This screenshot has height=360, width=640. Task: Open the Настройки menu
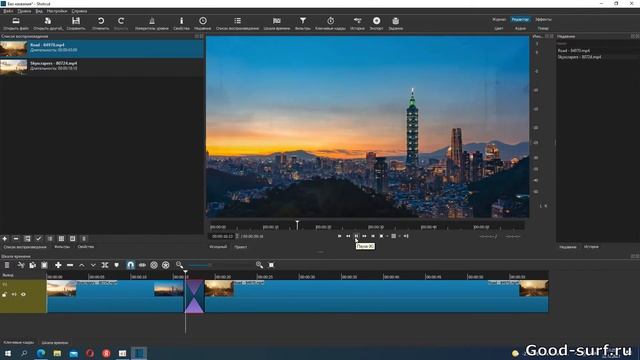tap(57, 11)
